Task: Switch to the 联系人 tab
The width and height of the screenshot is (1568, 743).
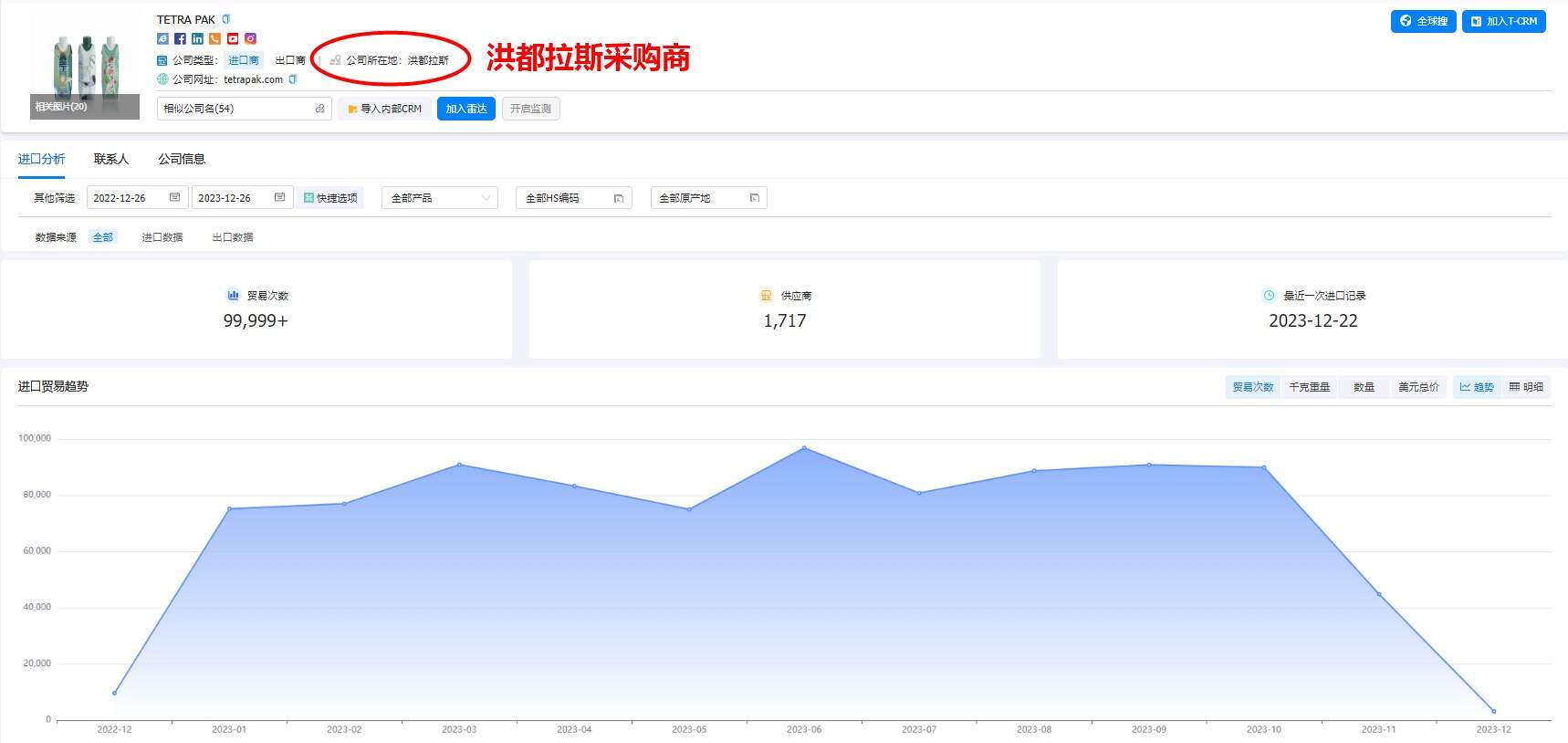Action: (111, 159)
